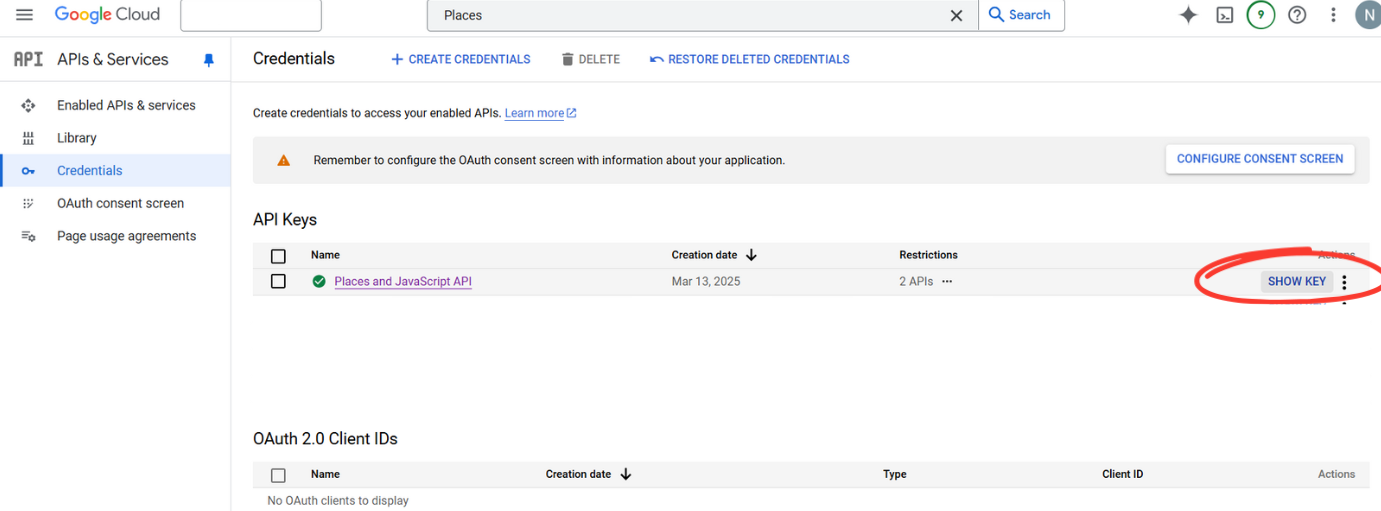Click the Search button

point(1021,15)
